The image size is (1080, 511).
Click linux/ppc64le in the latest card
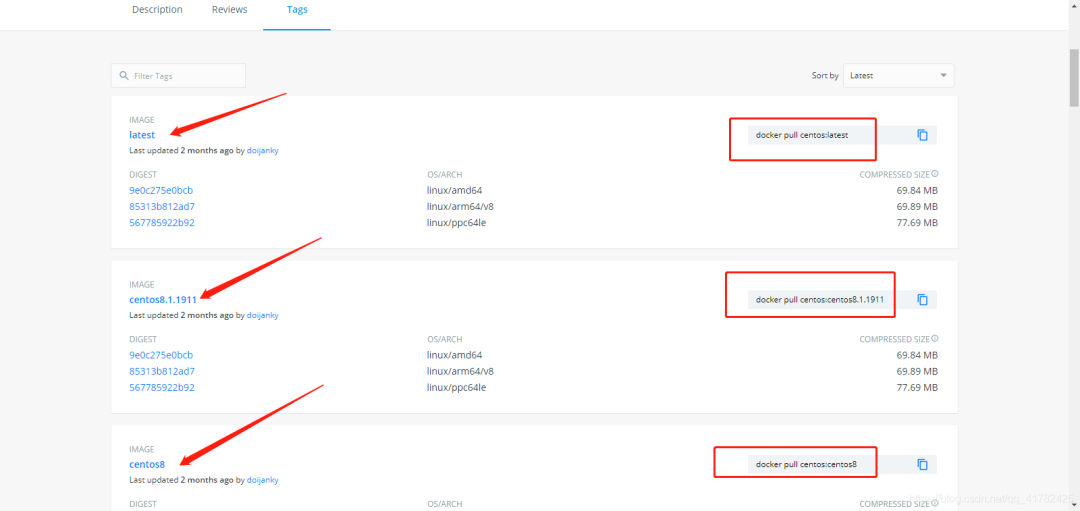pos(456,222)
